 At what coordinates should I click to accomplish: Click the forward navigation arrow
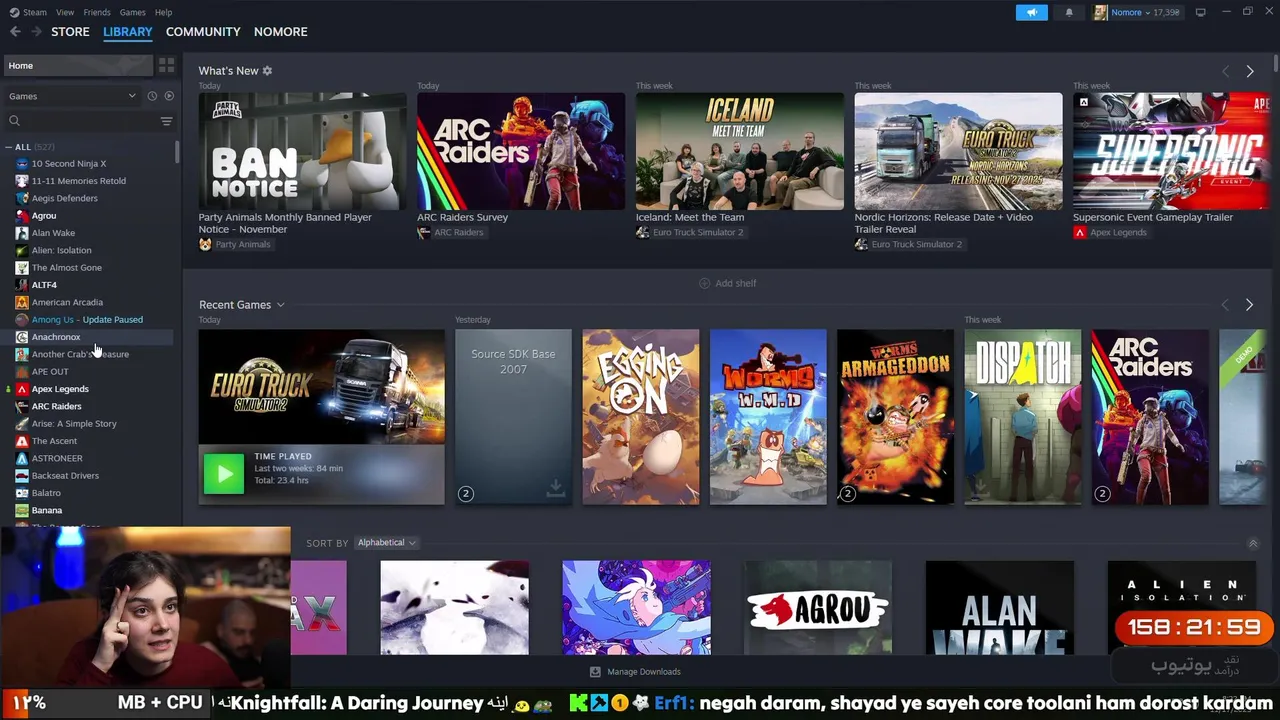pos(36,32)
